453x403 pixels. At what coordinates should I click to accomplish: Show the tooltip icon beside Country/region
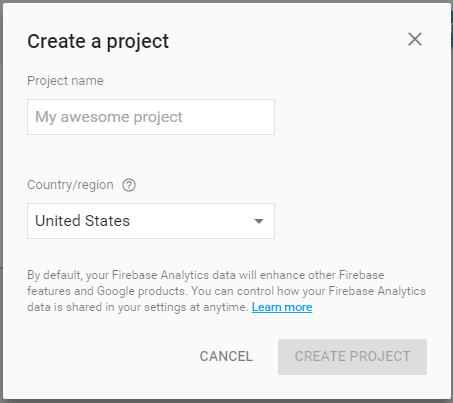[129, 185]
